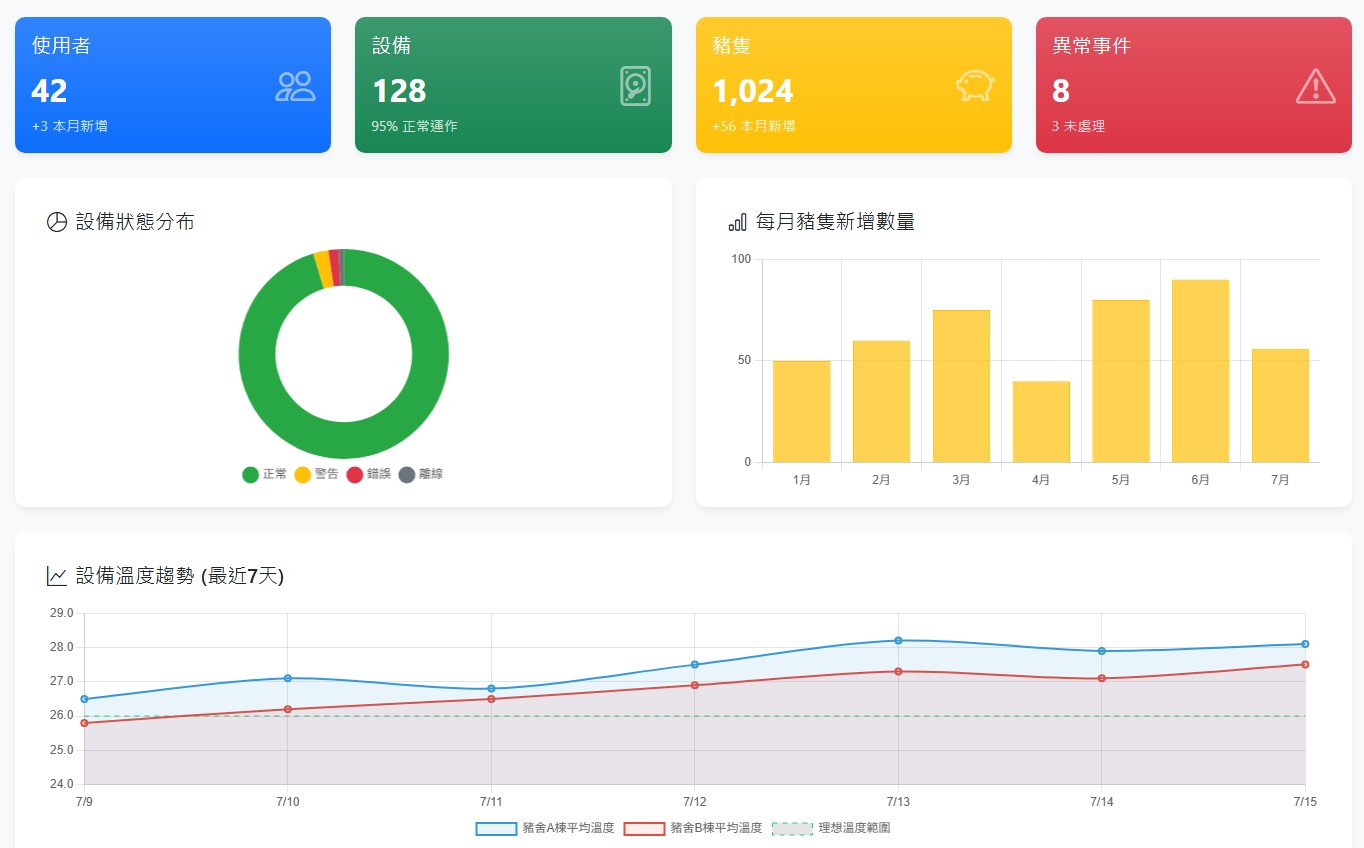Click the hard drive icon on 設備 card
The image size is (1364, 848).
pyautogui.click(x=635, y=86)
